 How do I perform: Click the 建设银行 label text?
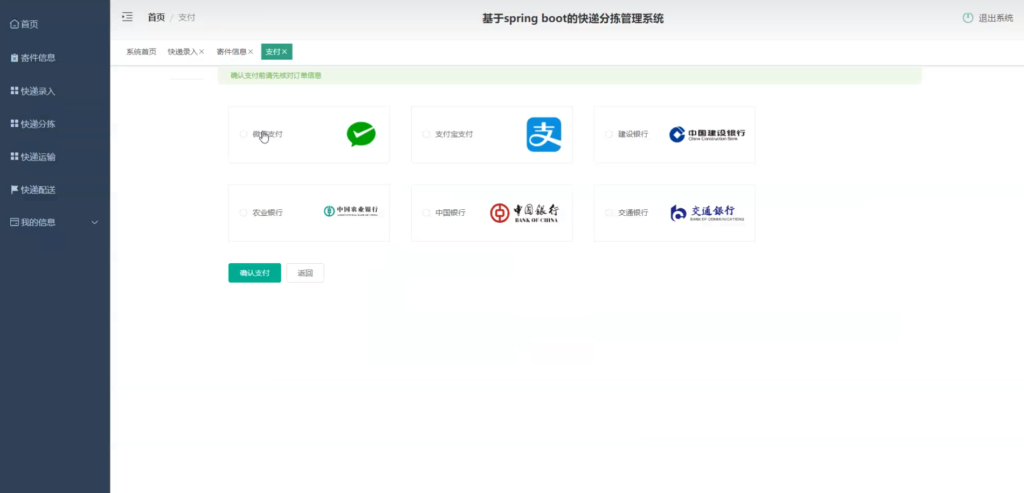633,134
